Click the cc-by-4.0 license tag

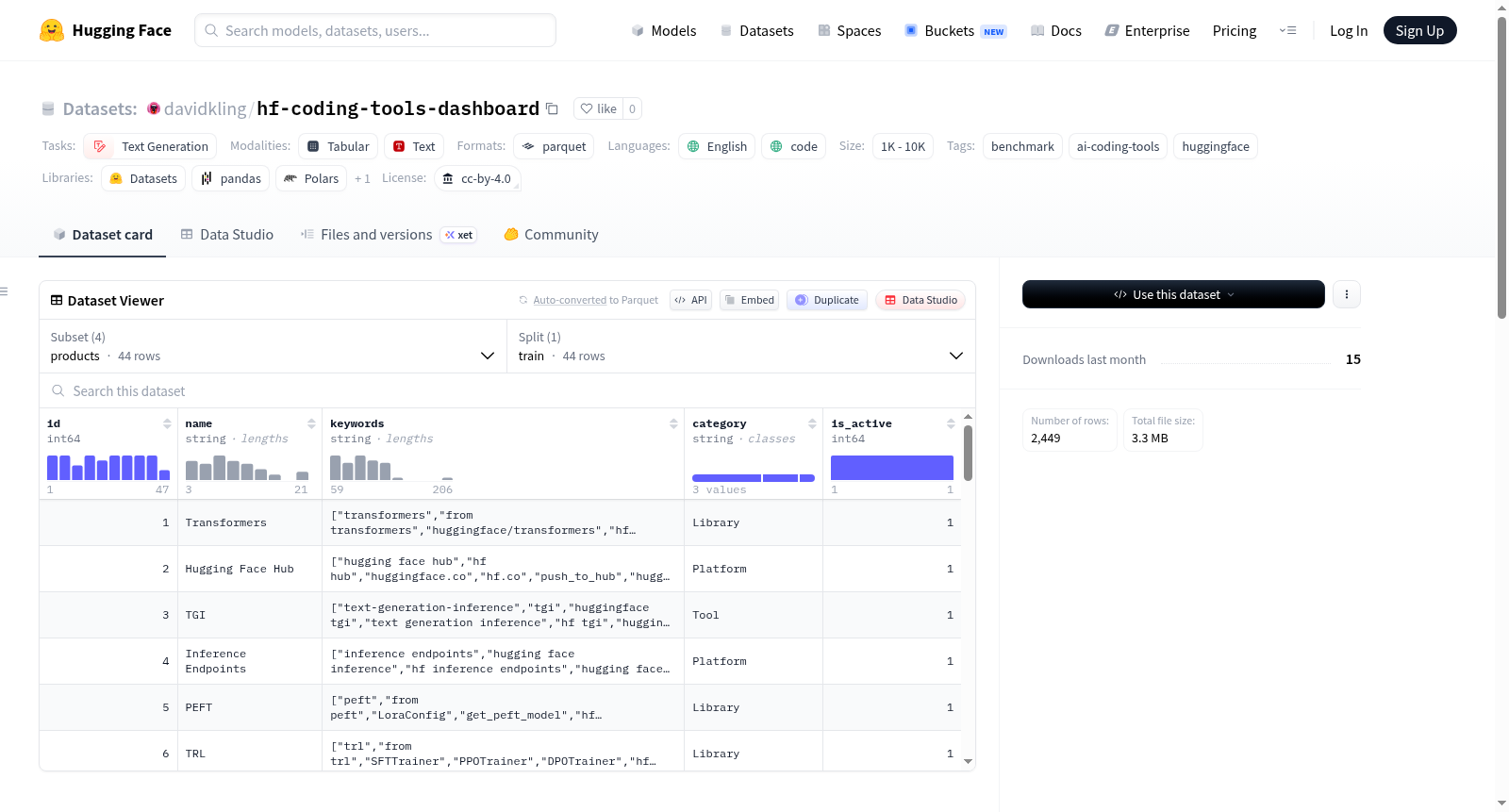477,178
